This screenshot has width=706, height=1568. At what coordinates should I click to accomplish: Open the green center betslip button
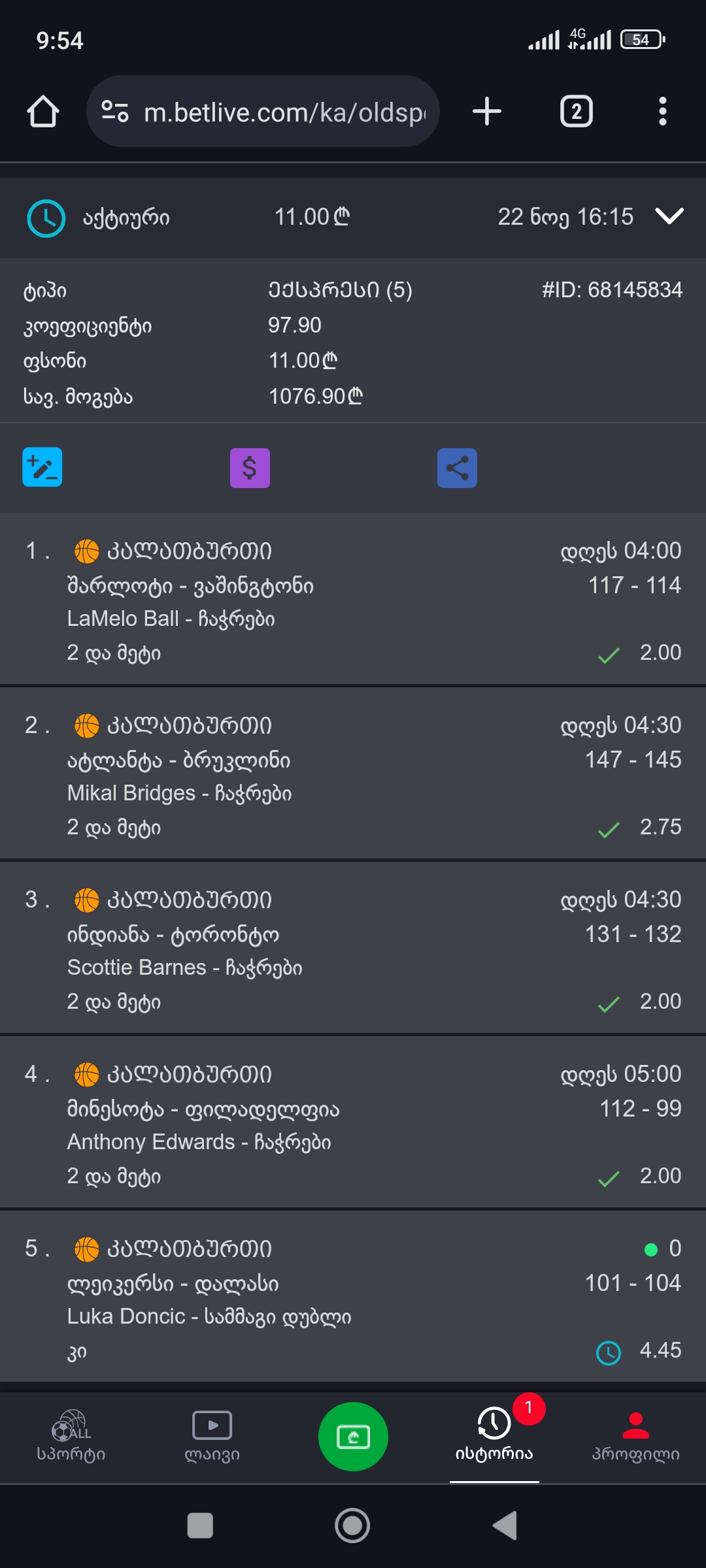tap(353, 1437)
